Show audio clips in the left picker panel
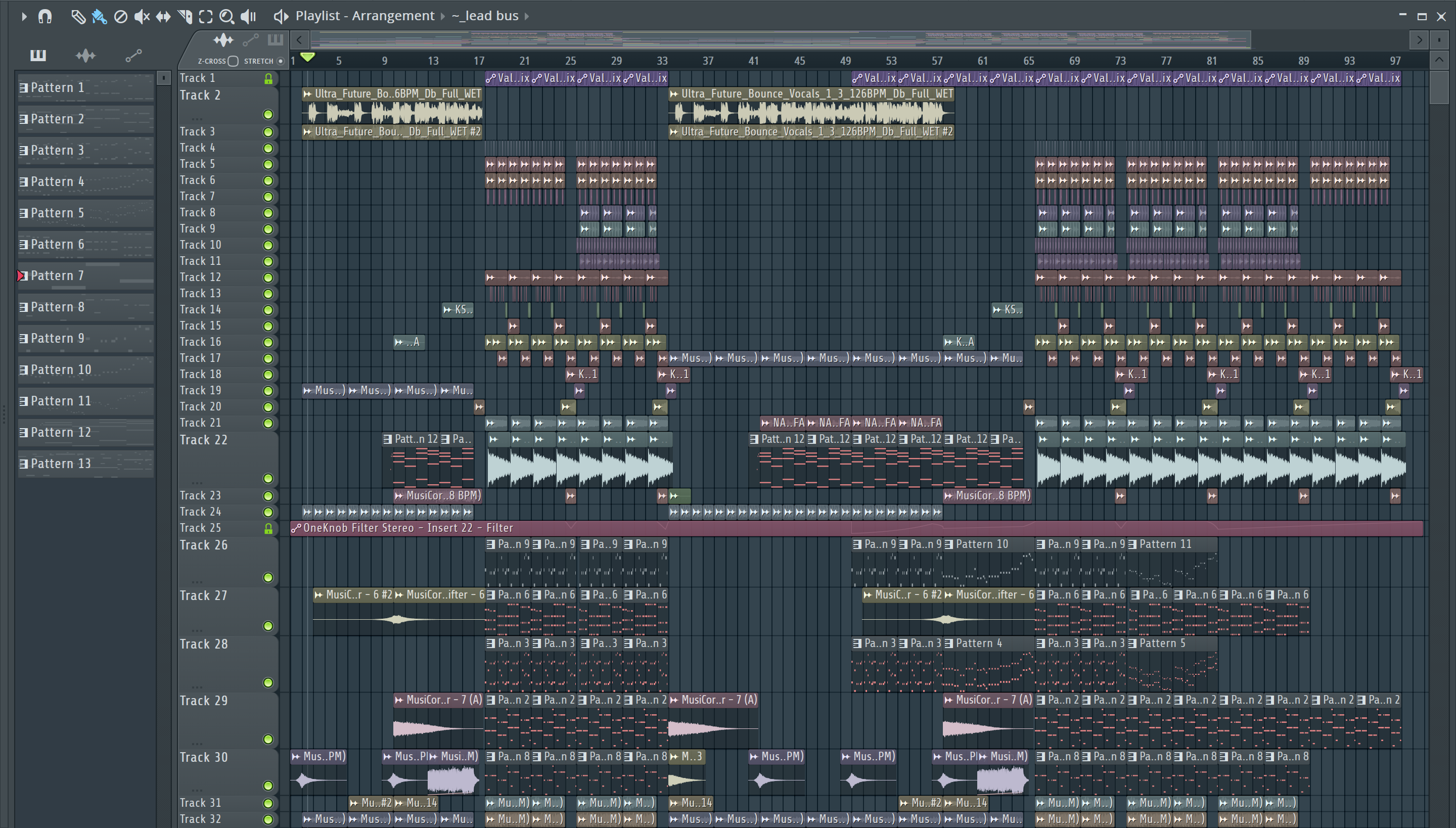The width and height of the screenshot is (1456, 828). [x=86, y=55]
